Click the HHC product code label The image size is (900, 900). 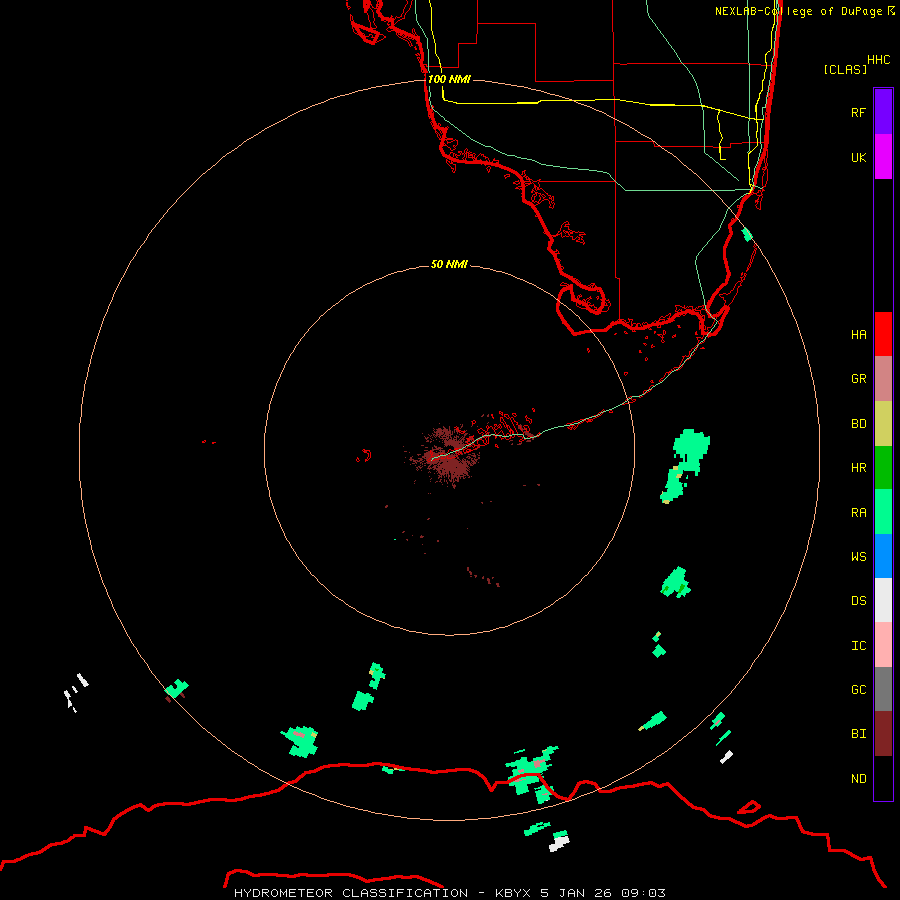click(878, 60)
